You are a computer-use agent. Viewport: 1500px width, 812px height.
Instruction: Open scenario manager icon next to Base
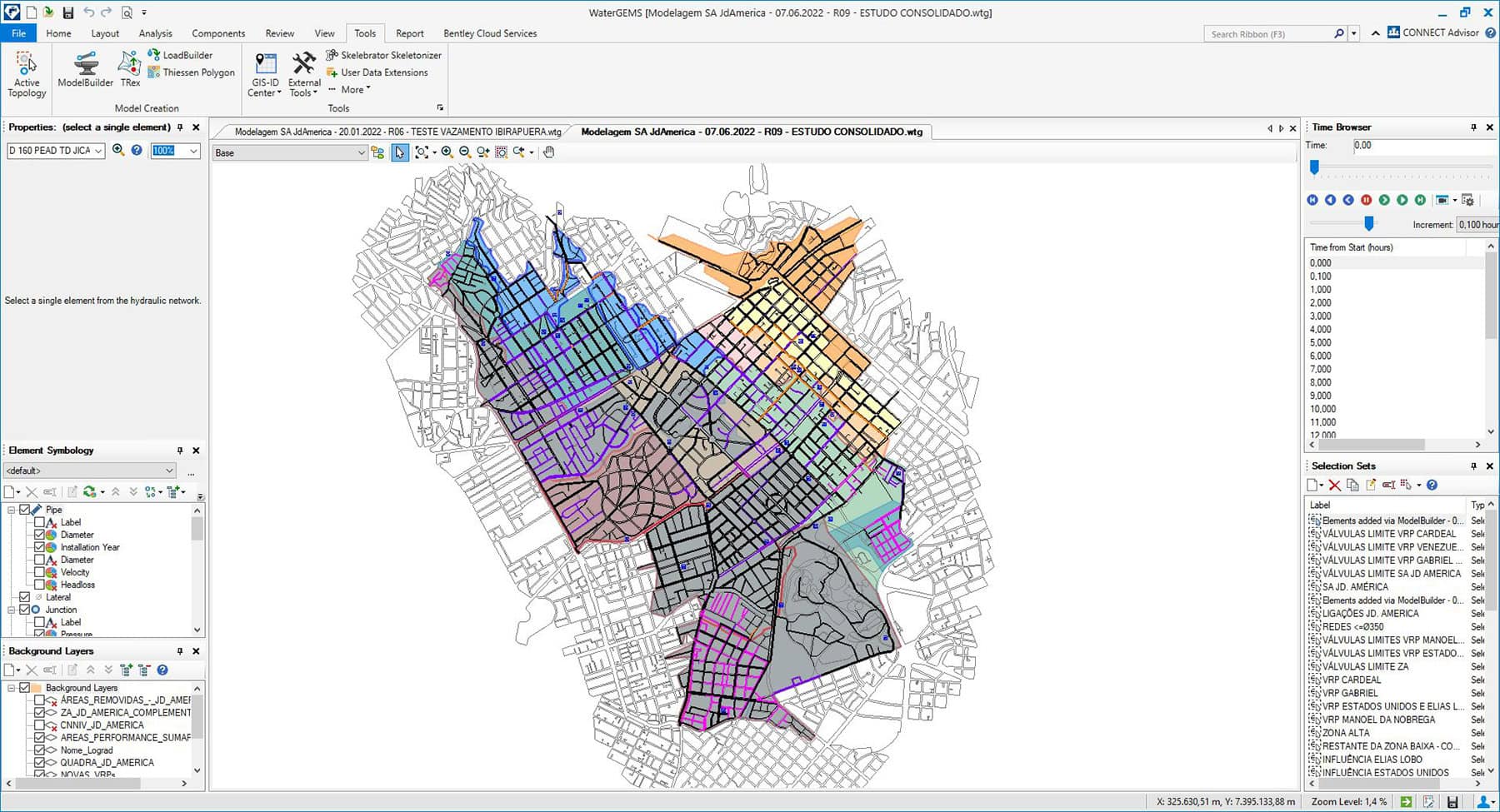(x=377, y=152)
